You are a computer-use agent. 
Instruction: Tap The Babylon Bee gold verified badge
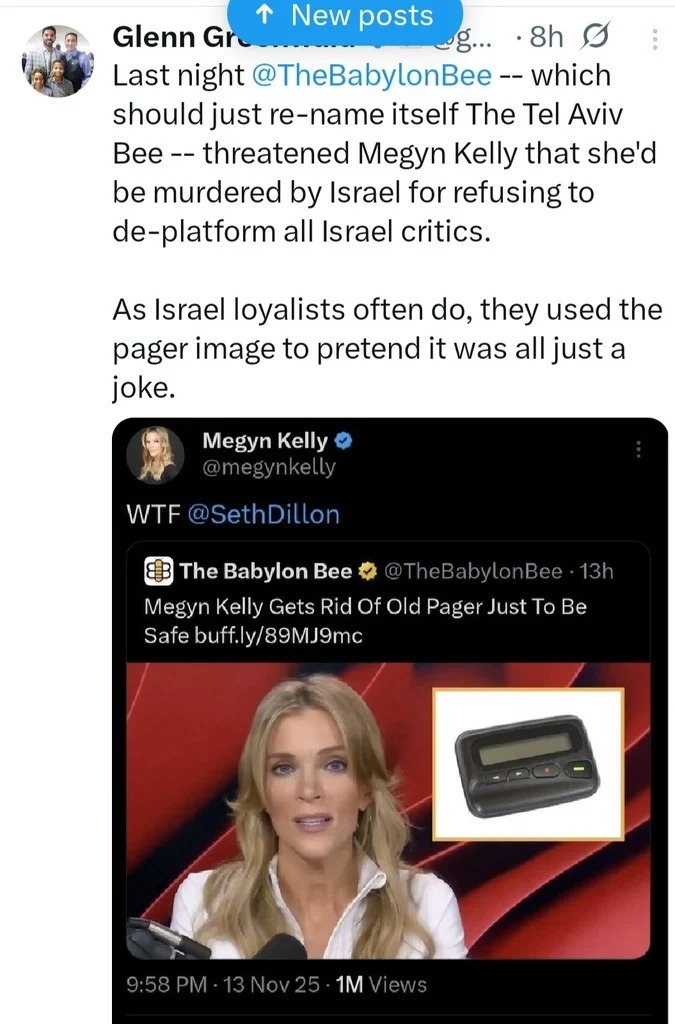click(367, 571)
